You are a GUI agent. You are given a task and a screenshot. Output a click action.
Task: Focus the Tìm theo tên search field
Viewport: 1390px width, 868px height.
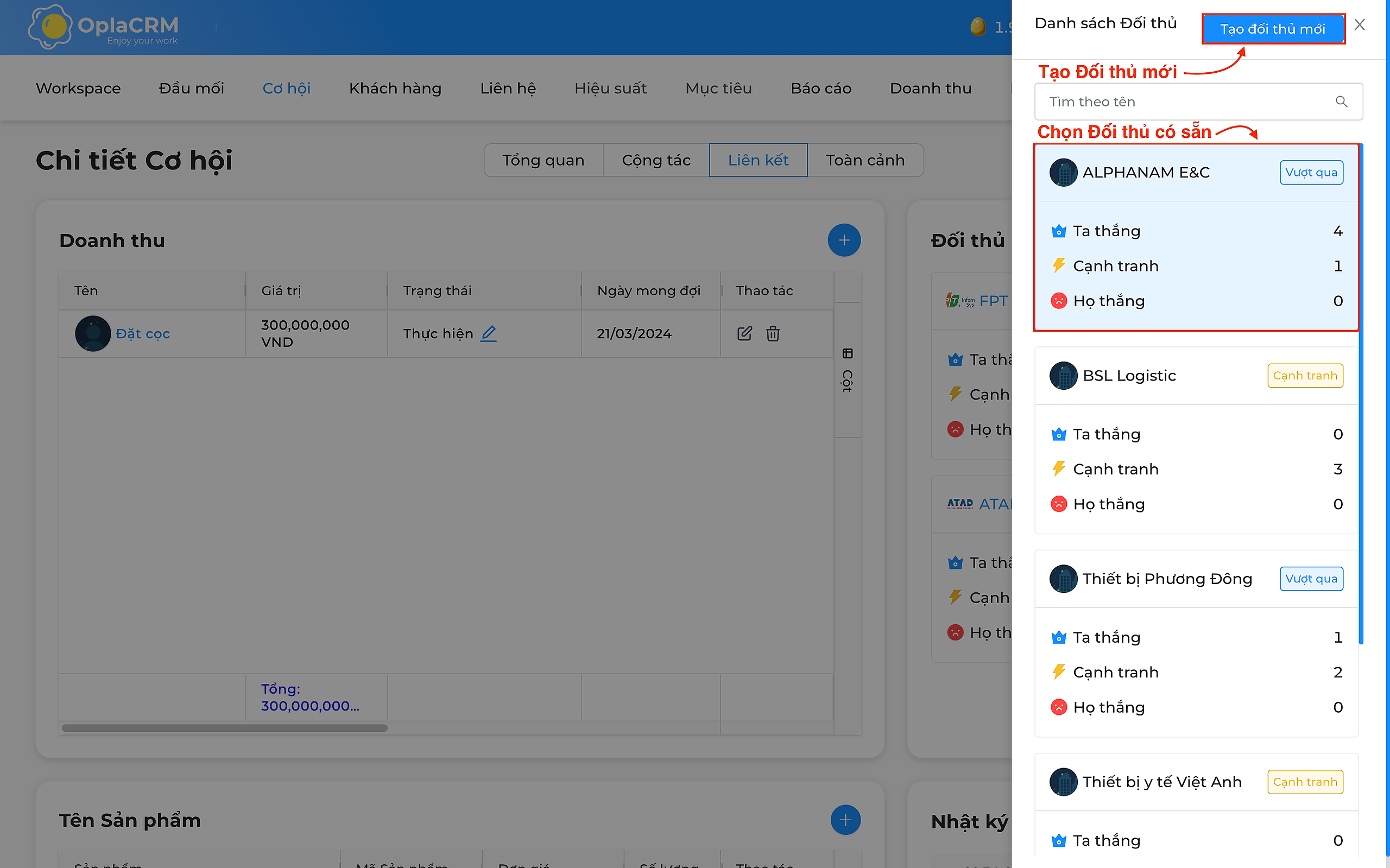coord(1198,102)
